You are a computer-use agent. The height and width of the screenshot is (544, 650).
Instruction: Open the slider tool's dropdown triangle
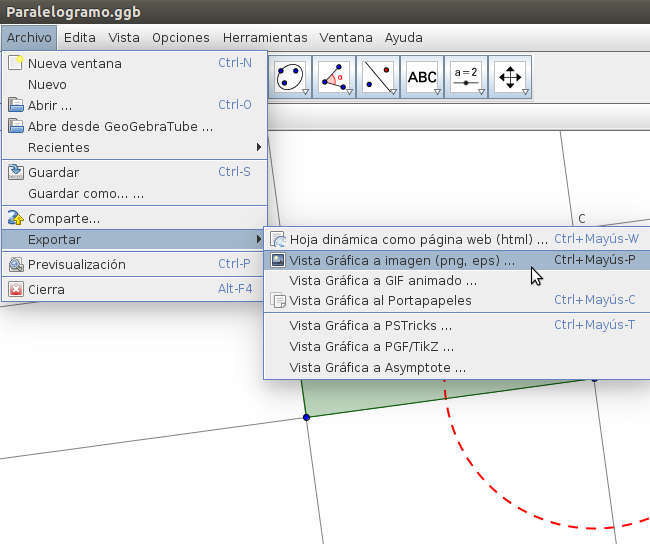tap(481, 92)
